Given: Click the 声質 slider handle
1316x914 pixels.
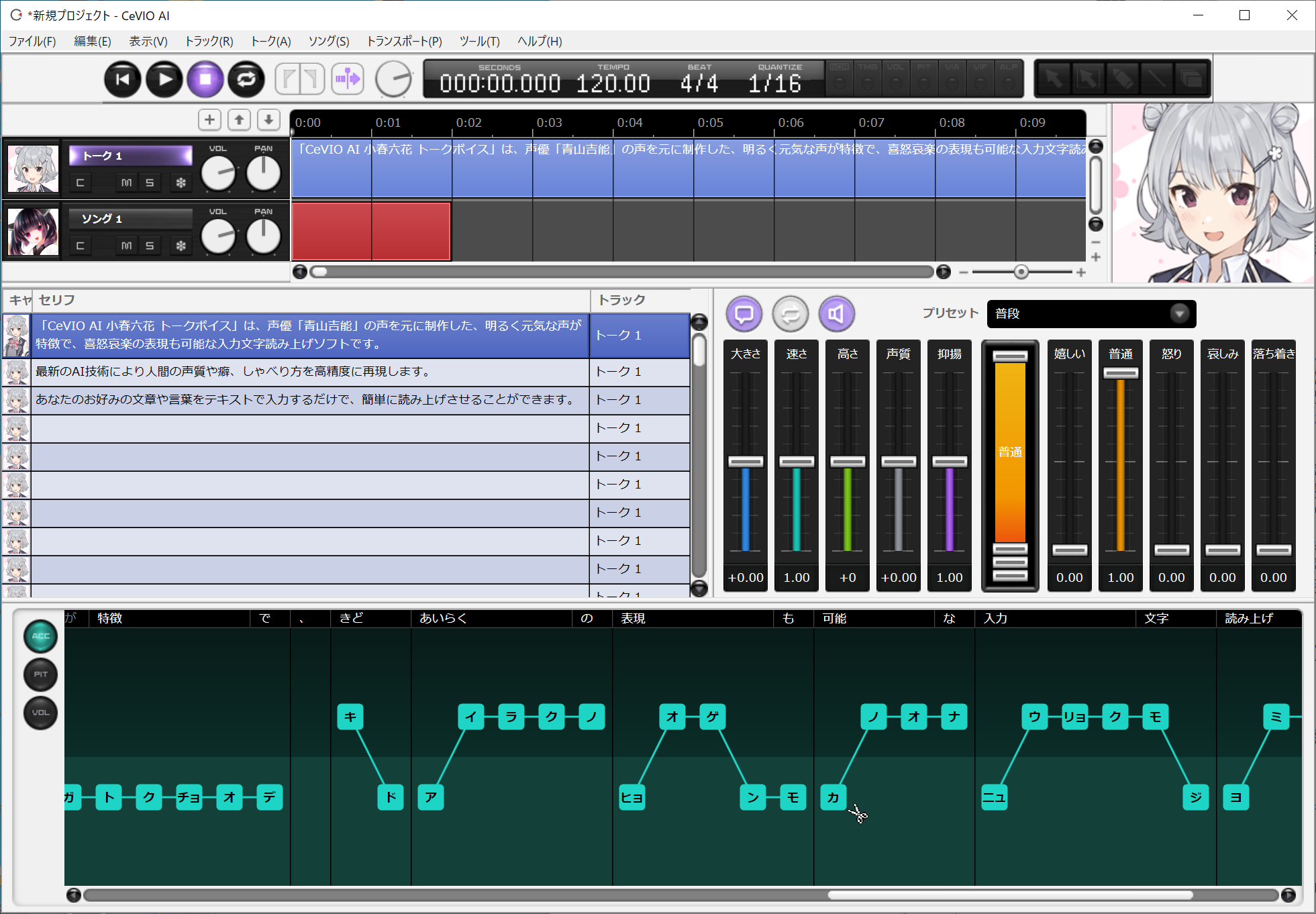Looking at the screenshot, I should 899,462.
